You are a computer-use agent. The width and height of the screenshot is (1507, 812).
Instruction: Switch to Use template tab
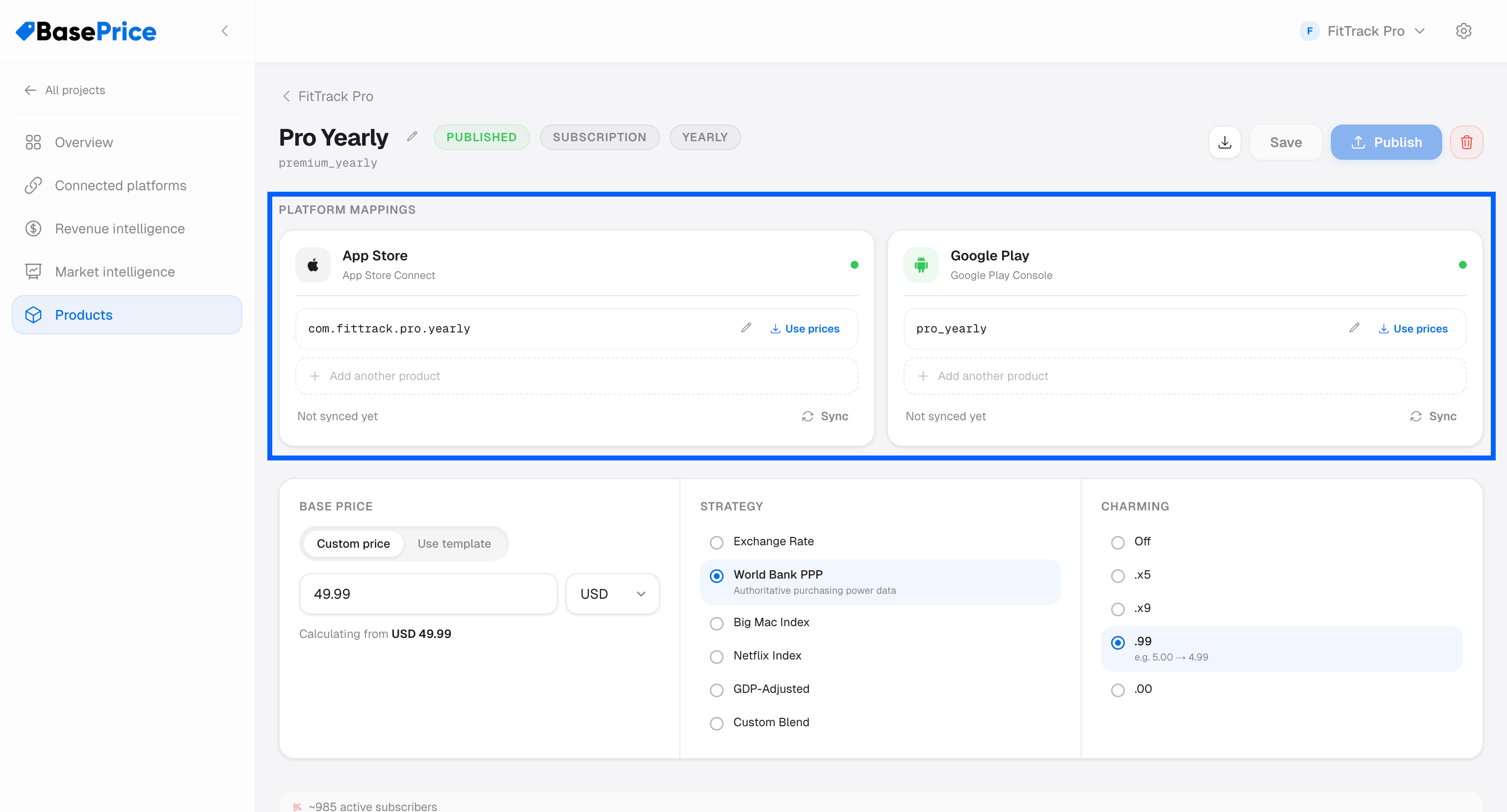[x=454, y=544]
